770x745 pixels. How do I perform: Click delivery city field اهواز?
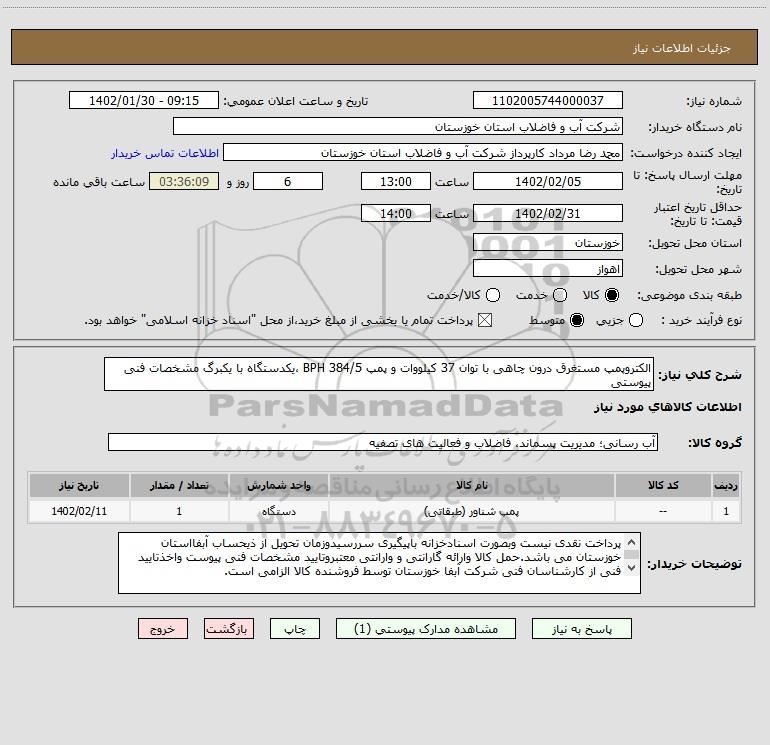548,269
